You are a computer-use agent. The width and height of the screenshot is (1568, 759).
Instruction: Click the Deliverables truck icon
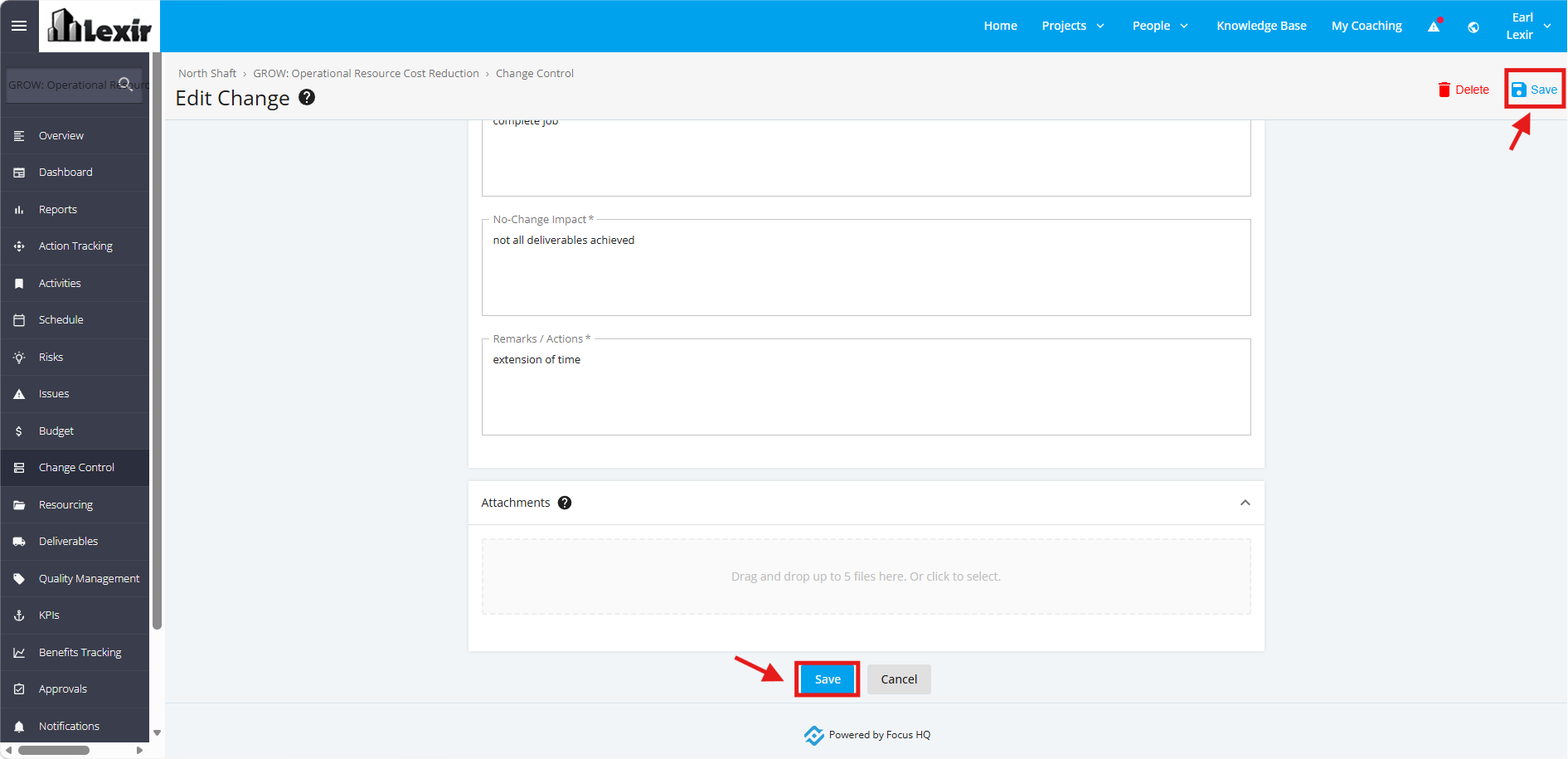coord(19,542)
